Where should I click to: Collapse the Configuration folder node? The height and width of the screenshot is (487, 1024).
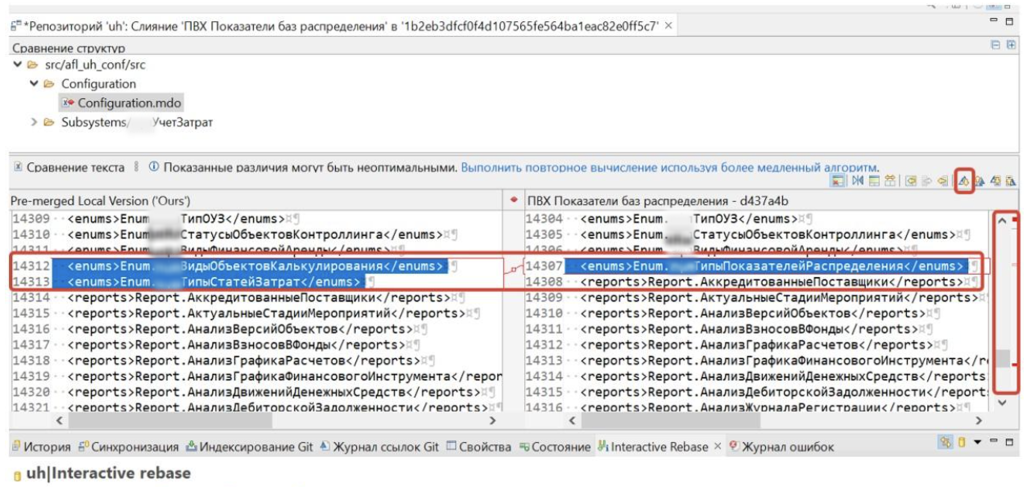pyautogui.click(x=33, y=84)
